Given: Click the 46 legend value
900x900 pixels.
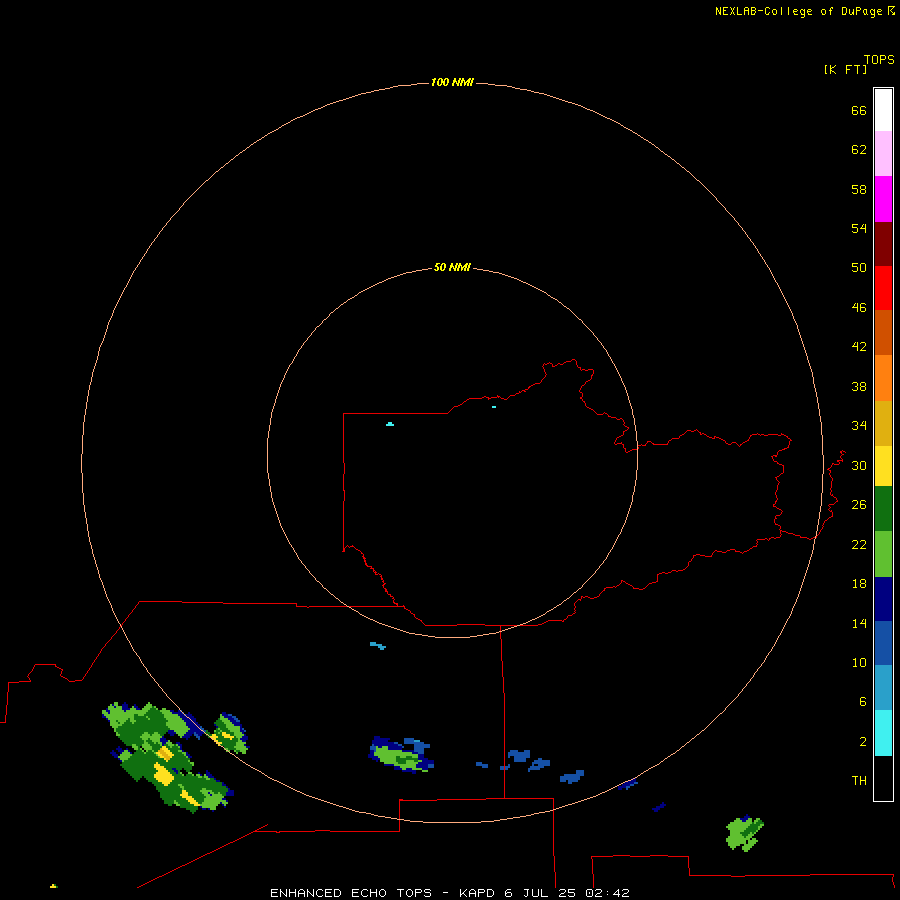Looking at the screenshot, I should [859, 307].
